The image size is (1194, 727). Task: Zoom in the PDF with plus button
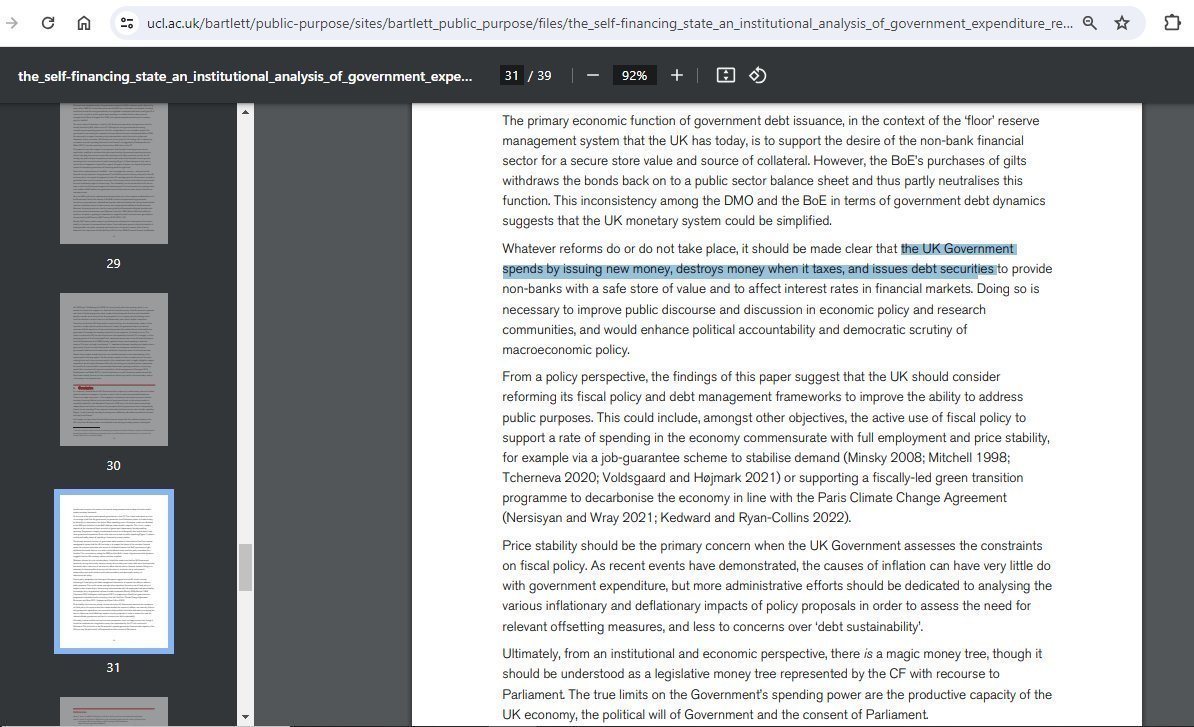(677, 75)
